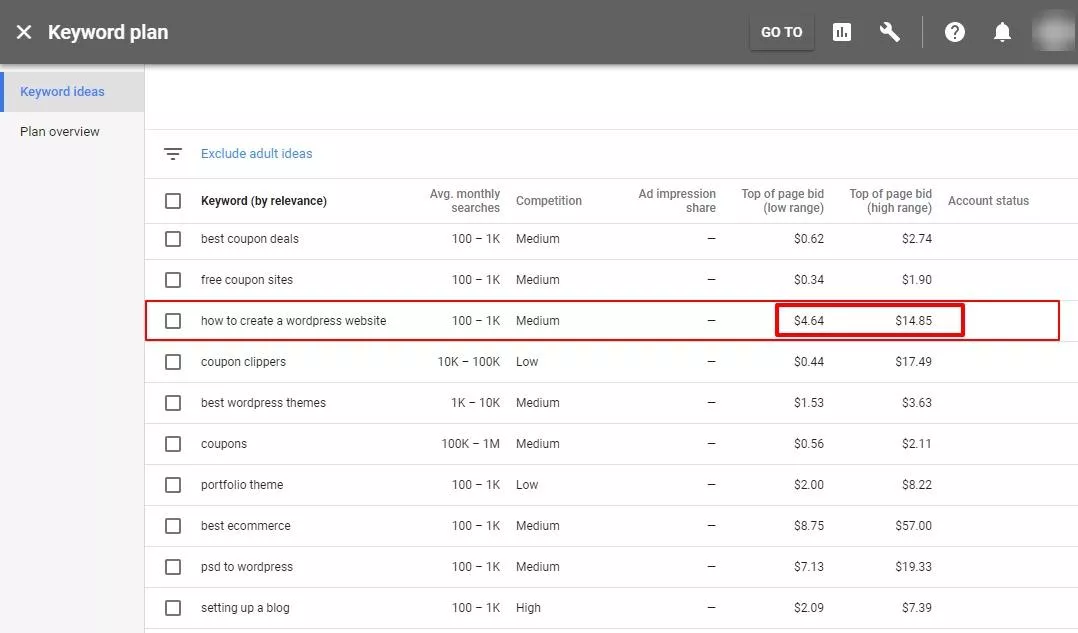Sort by the Competition column header
This screenshot has width=1078, height=633.
[549, 201]
